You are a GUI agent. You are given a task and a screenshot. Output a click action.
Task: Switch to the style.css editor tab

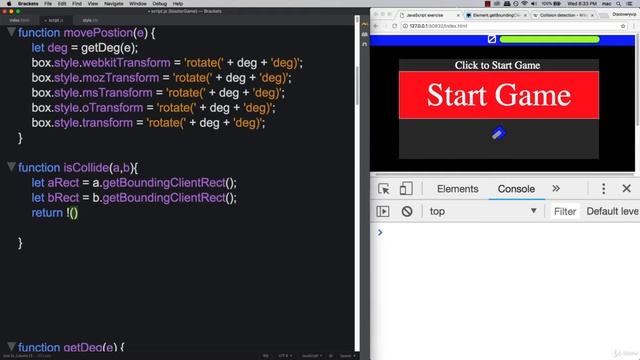90,20
